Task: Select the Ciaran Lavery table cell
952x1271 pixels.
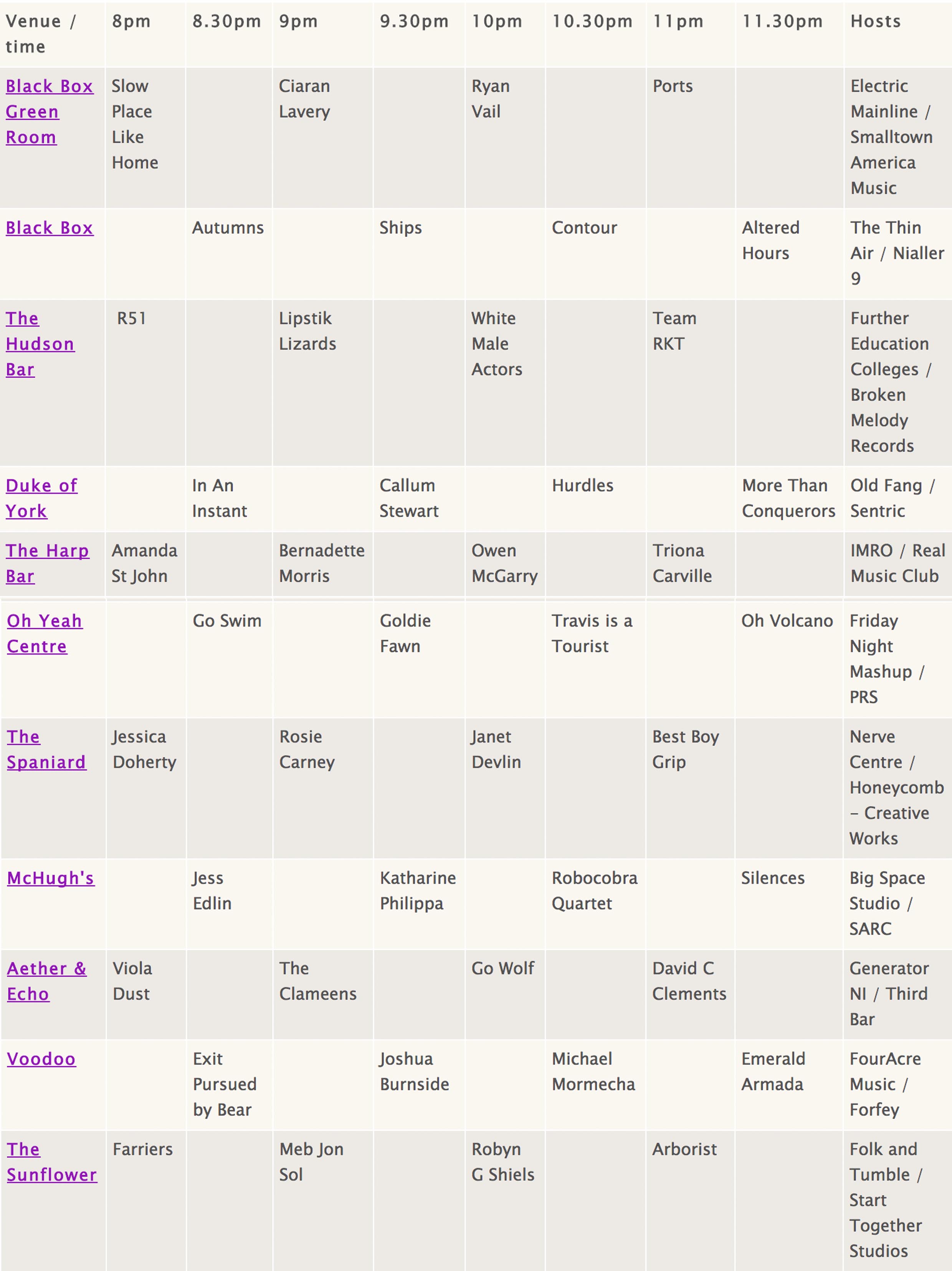Action: pos(304,99)
